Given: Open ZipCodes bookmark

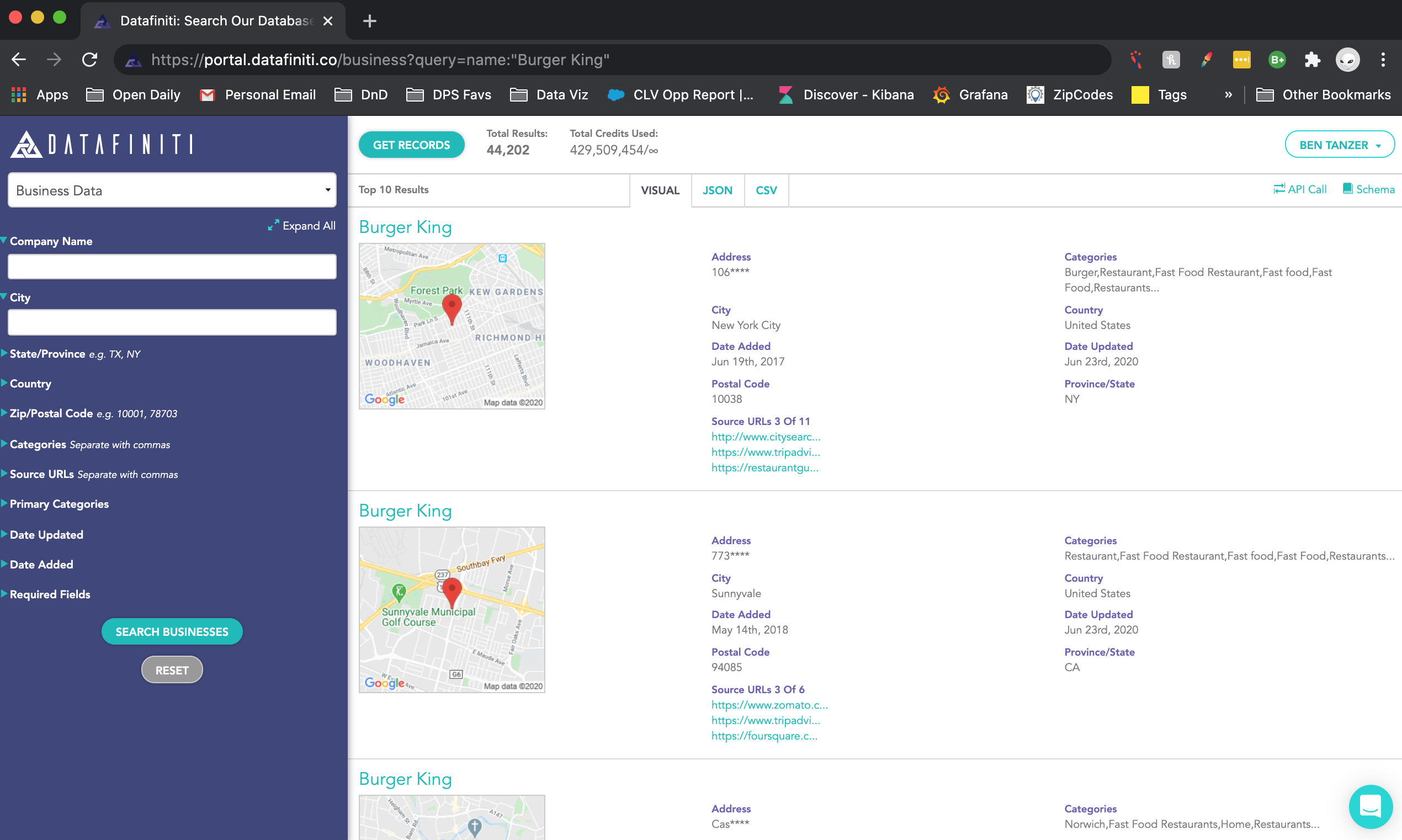Looking at the screenshot, I should pos(1070,94).
